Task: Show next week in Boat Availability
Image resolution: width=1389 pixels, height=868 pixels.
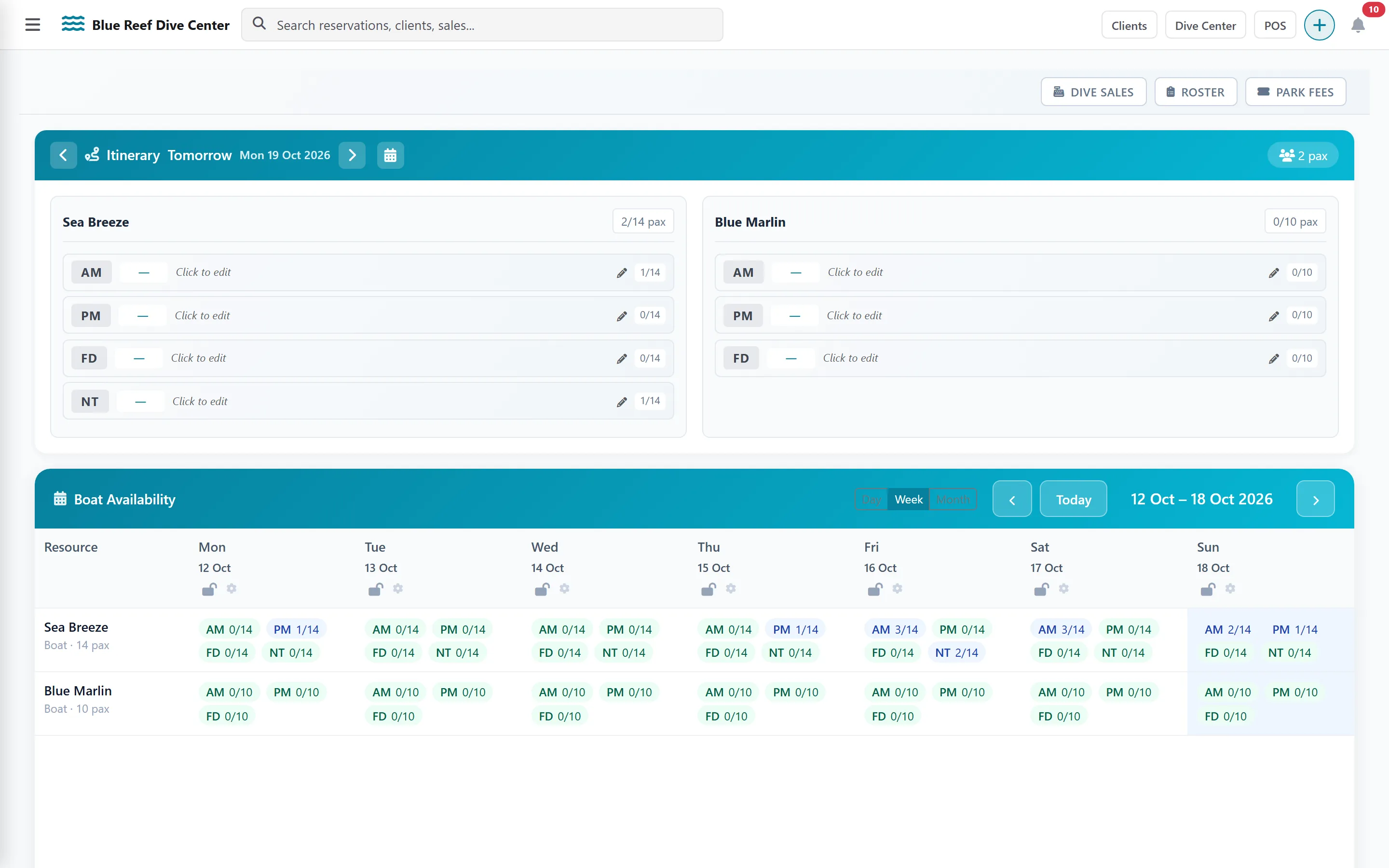Action: point(1316,499)
